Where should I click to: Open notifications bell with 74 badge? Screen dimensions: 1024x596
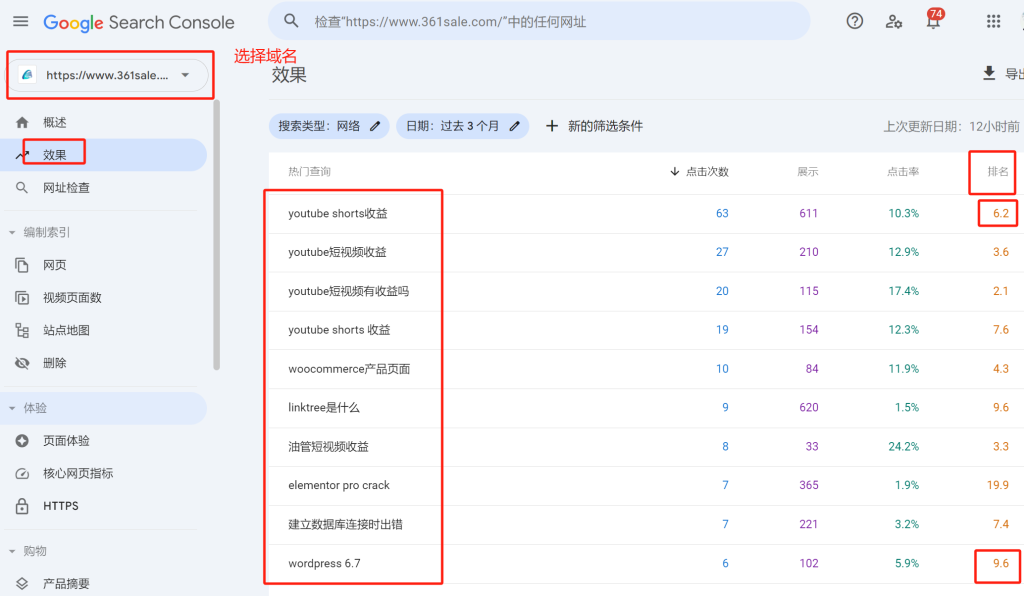pyautogui.click(x=933, y=21)
